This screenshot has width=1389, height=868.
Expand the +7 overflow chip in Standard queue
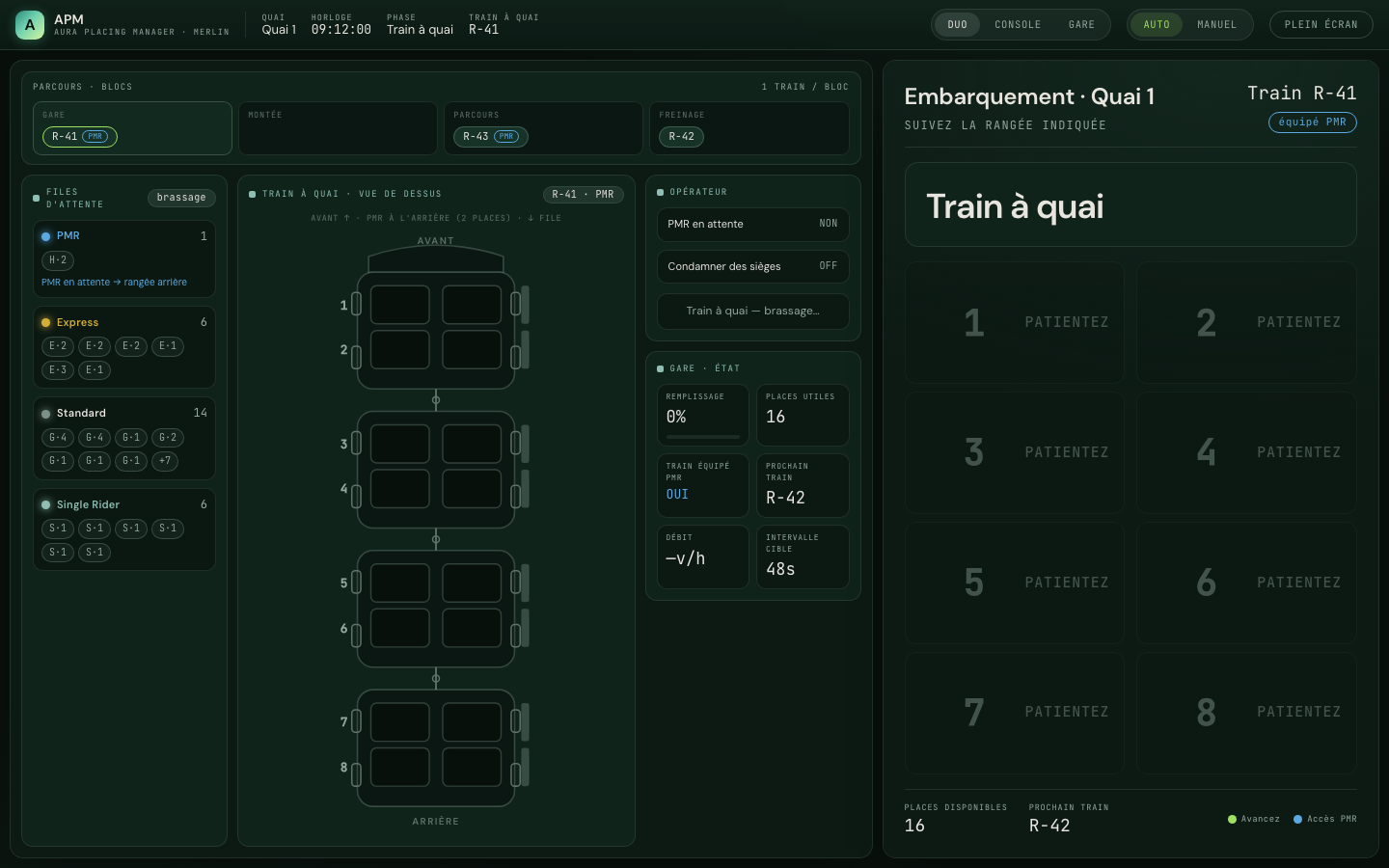click(165, 461)
